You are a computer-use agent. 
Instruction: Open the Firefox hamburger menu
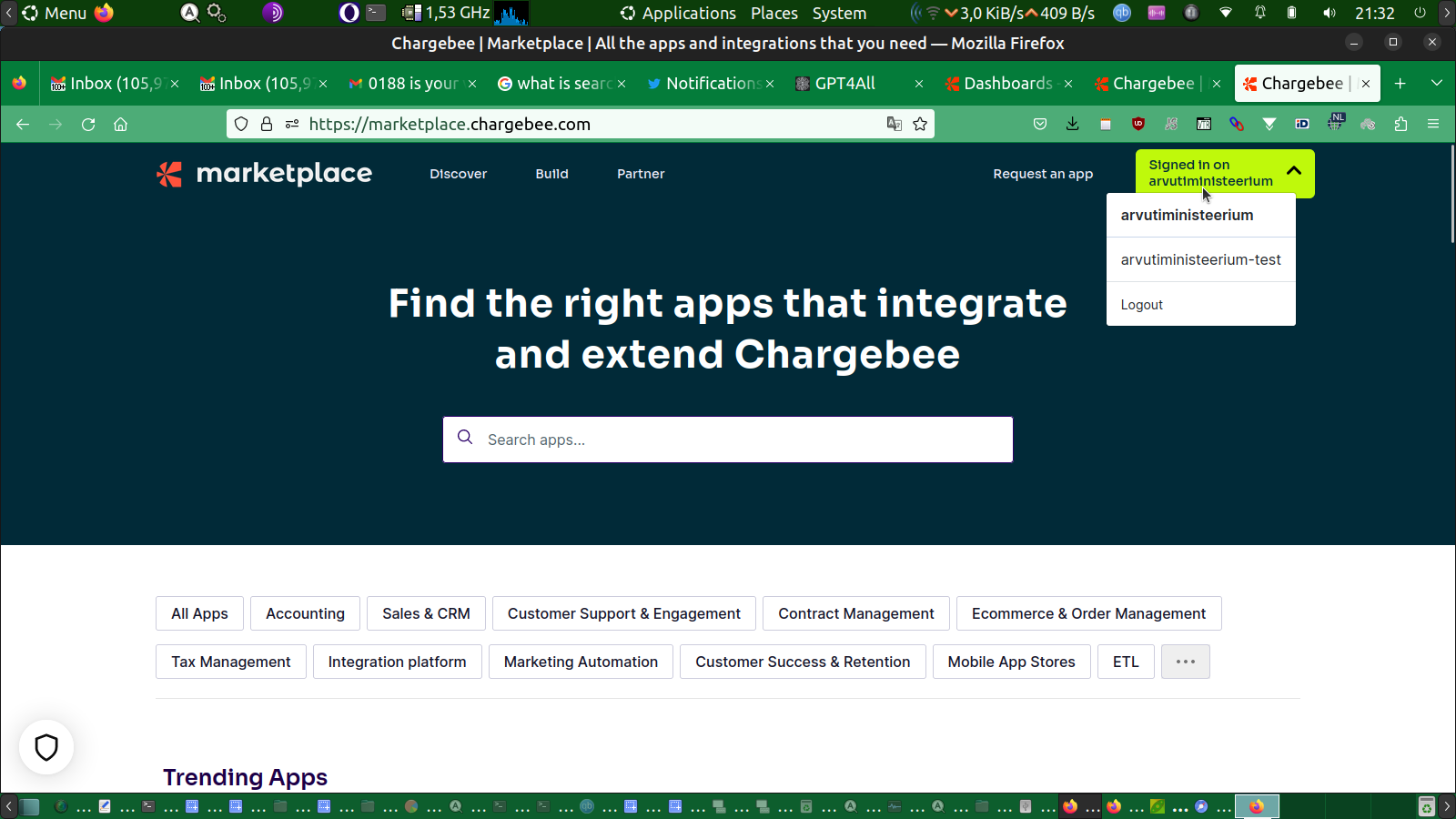pos(1433,125)
